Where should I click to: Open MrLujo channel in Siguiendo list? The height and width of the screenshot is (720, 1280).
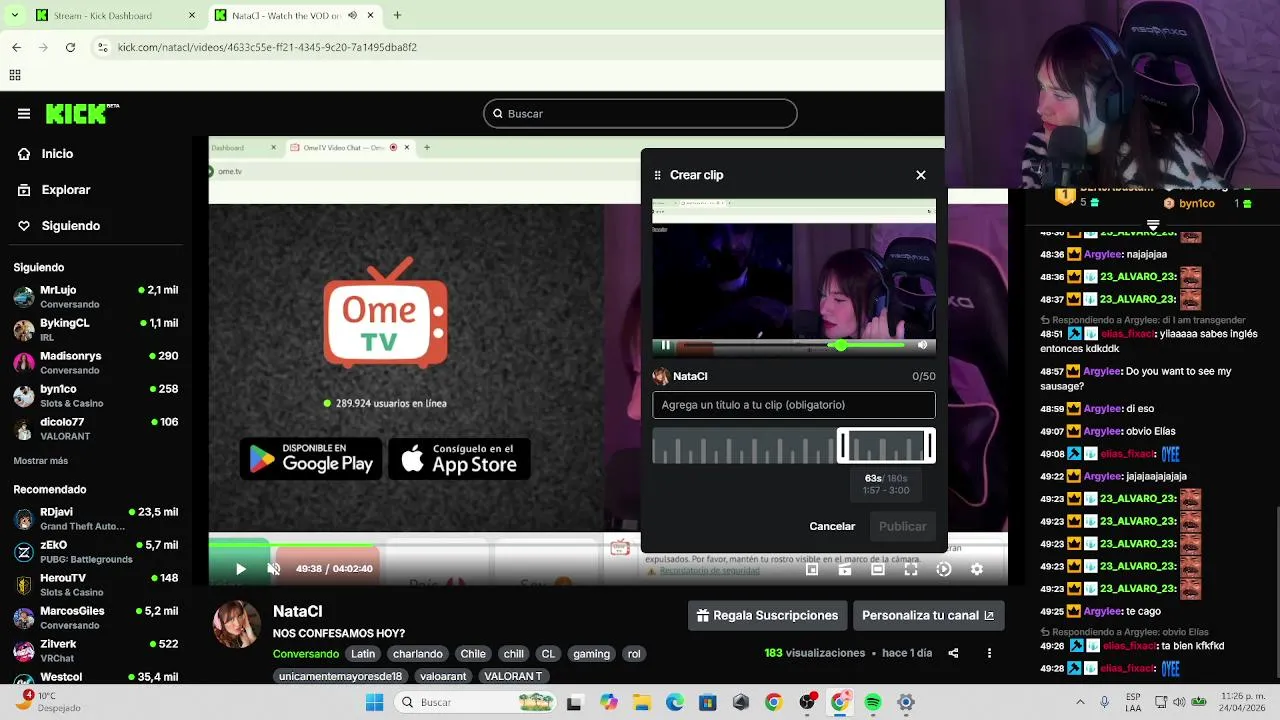tap(96, 297)
